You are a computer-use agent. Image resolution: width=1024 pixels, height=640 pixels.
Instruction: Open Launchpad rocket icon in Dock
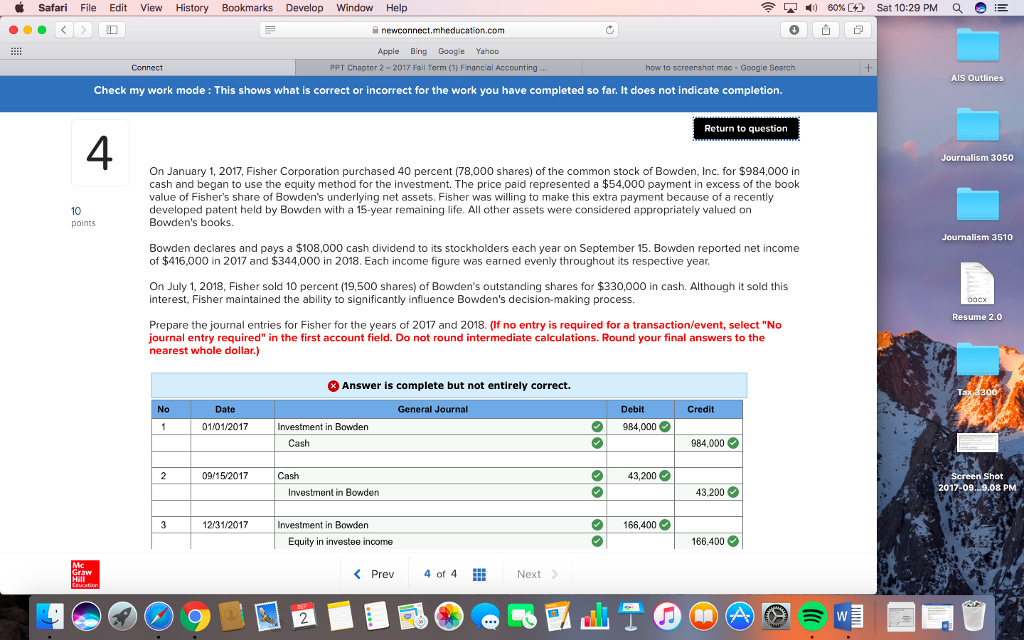pyautogui.click(x=122, y=616)
